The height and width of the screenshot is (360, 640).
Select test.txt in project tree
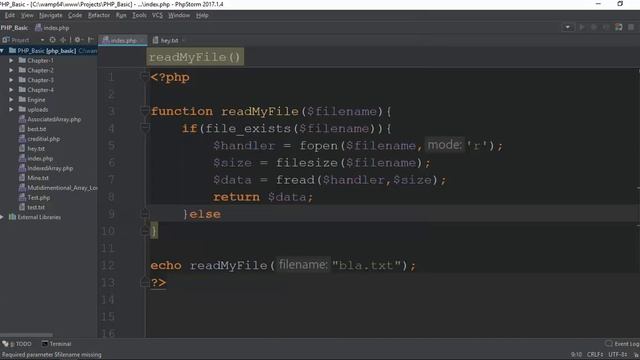pos(32,207)
